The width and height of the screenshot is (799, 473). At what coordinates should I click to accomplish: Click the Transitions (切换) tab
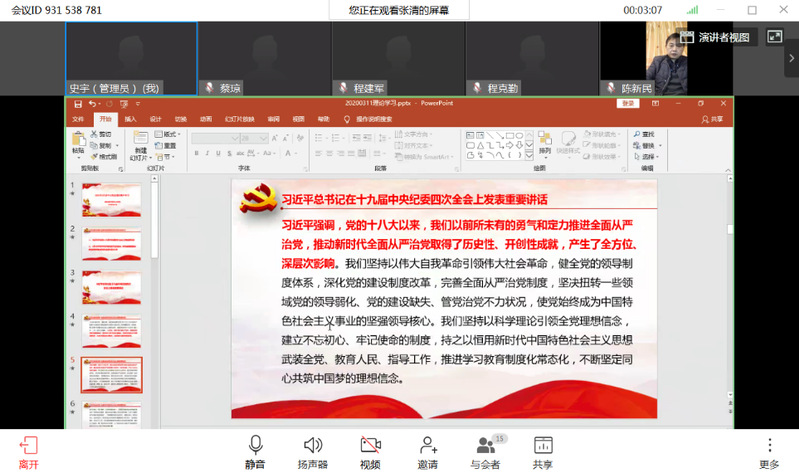click(x=181, y=119)
